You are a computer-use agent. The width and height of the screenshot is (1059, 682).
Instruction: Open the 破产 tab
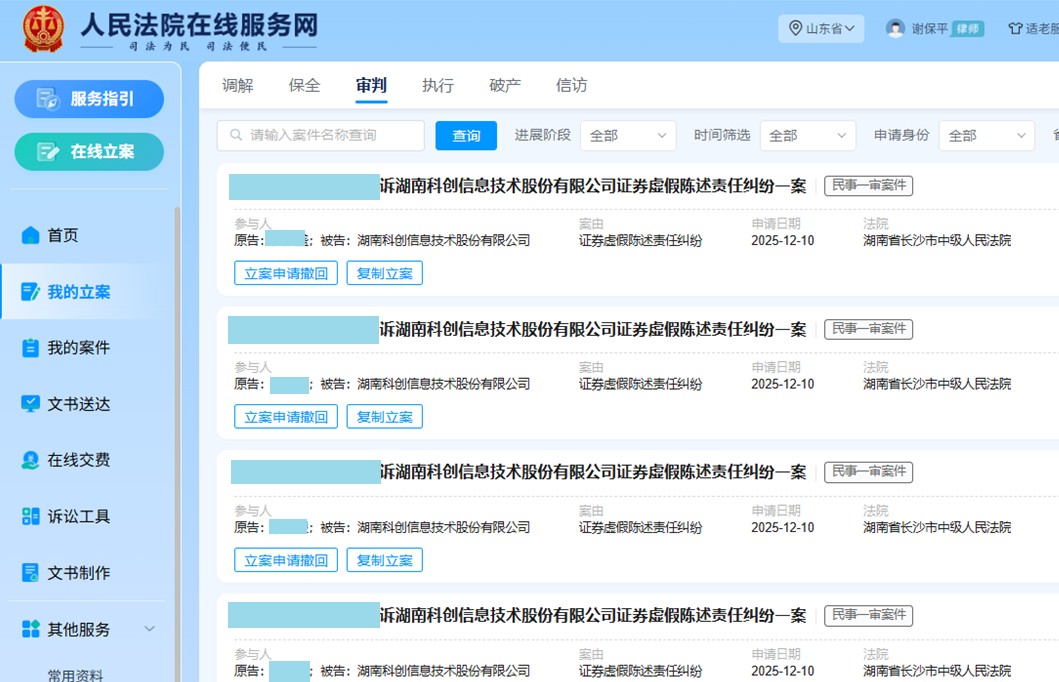[505, 85]
